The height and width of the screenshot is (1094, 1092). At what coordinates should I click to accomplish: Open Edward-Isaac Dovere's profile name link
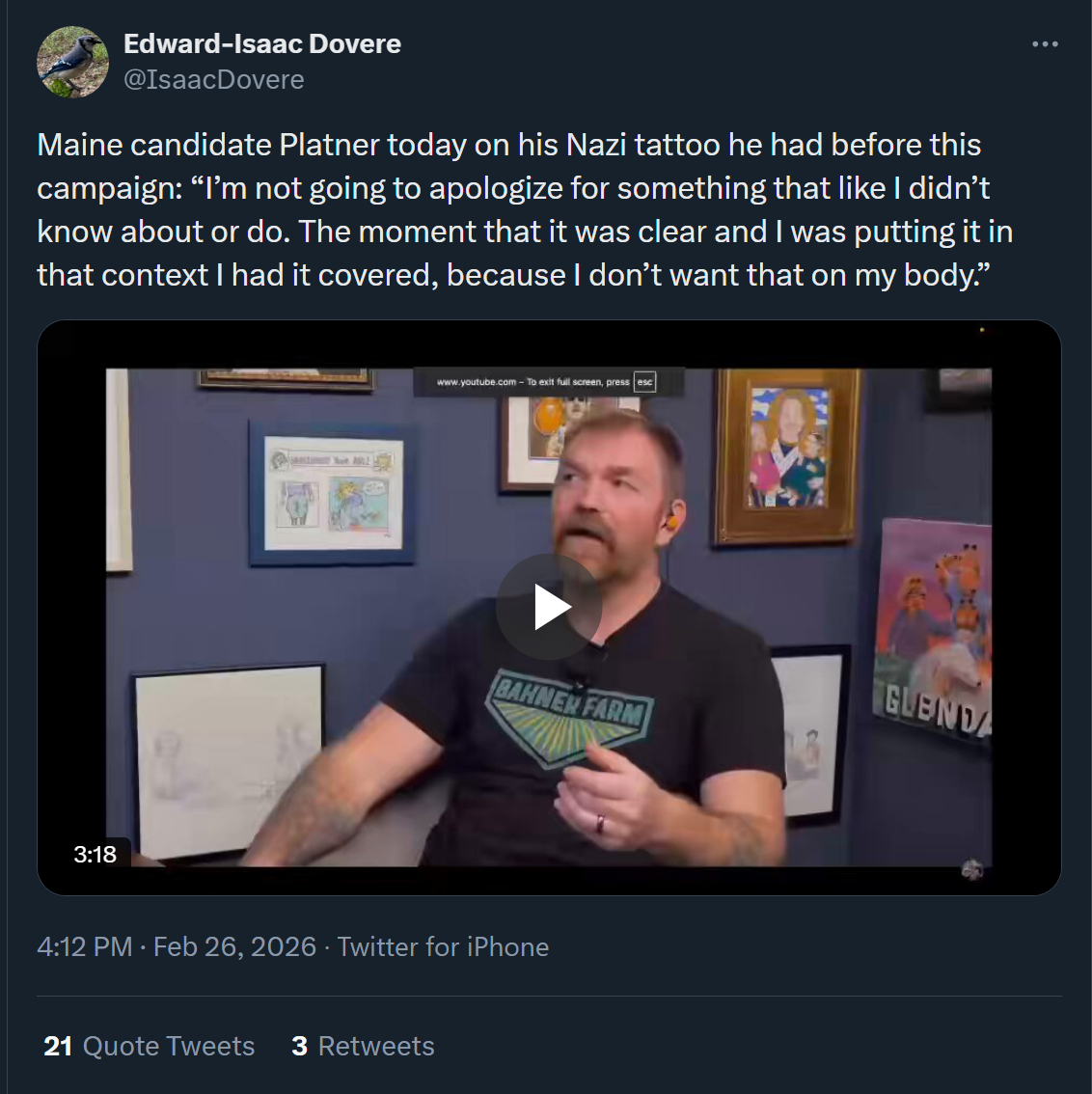(x=262, y=44)
